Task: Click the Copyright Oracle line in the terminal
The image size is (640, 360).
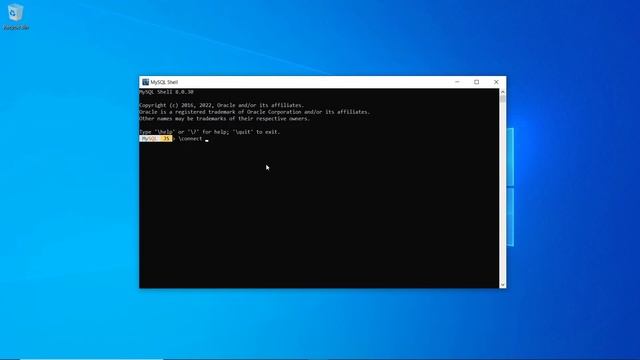Action: click(222, 105)
